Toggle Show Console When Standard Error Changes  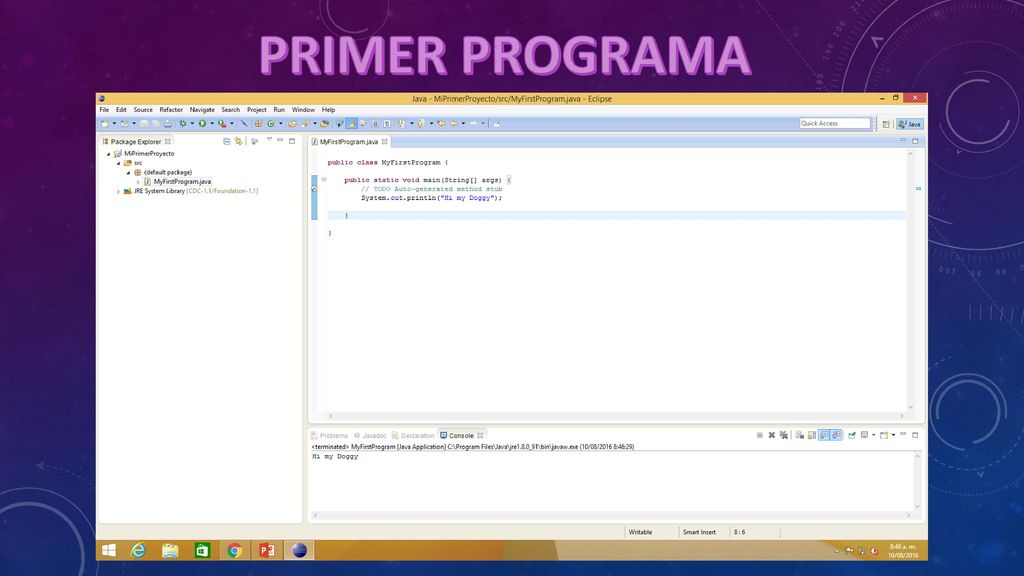click(x=836, y=435)
